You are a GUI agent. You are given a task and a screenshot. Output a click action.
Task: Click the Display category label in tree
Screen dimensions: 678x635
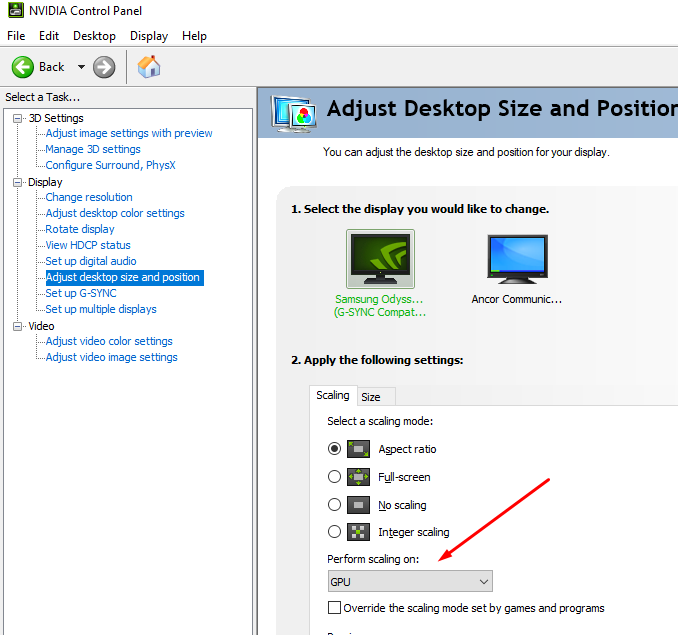pos(45,182)
